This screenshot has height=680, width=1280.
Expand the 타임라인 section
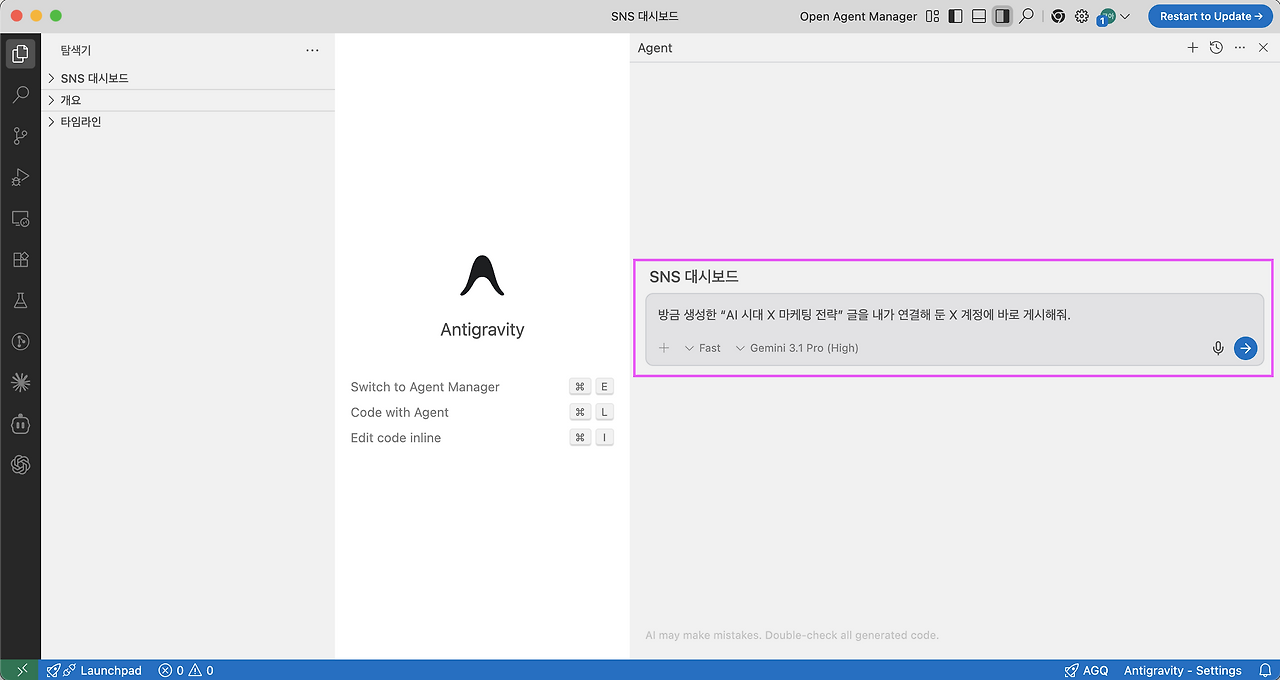click(188, 122)
